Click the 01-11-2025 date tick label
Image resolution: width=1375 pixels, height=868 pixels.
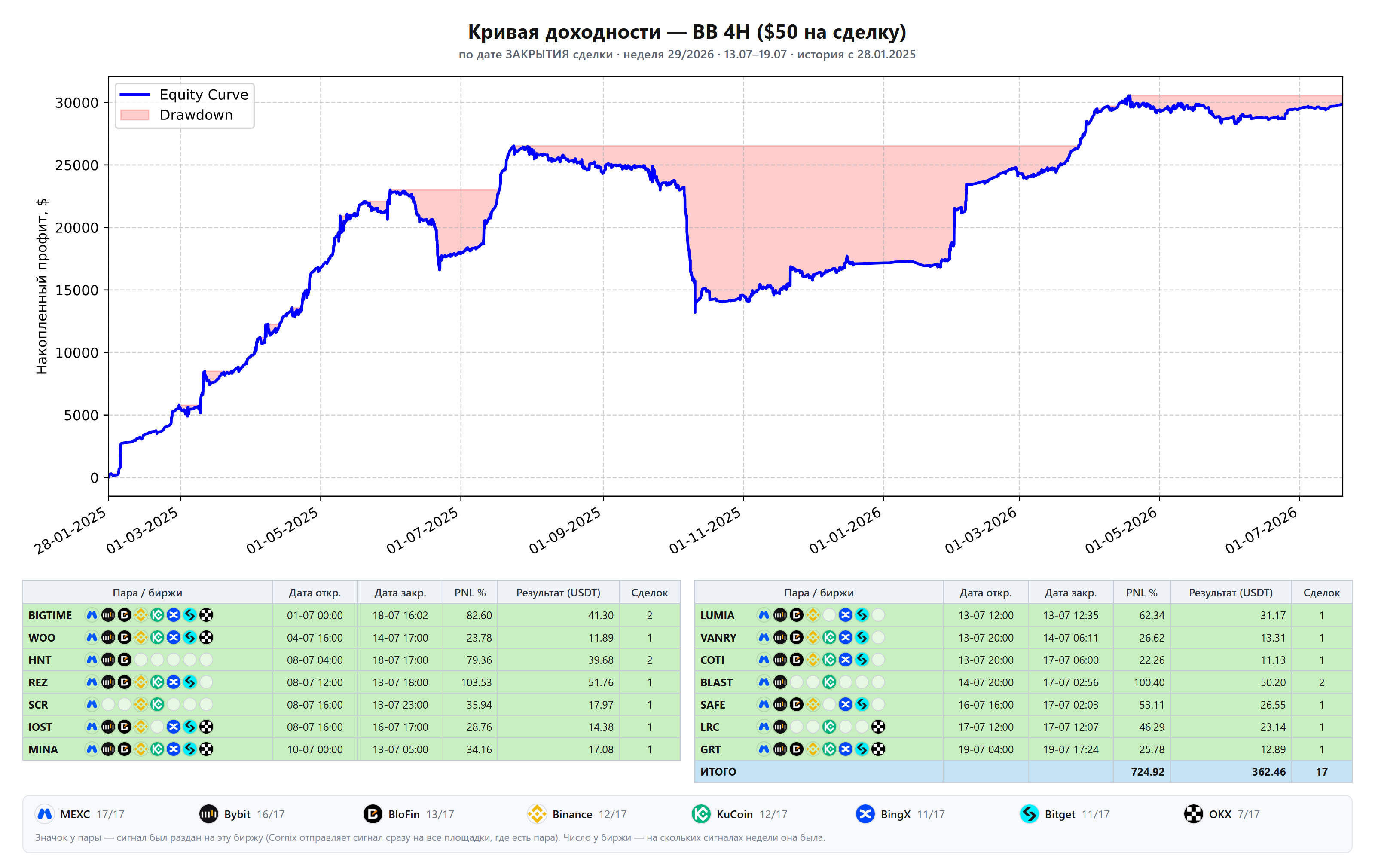click(706, 531)
